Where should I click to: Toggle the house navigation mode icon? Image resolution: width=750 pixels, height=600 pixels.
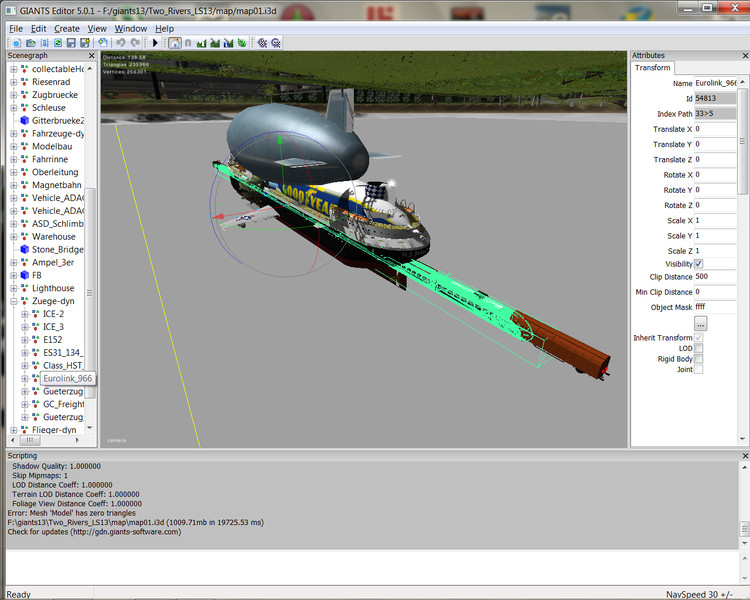click(175, 43)
